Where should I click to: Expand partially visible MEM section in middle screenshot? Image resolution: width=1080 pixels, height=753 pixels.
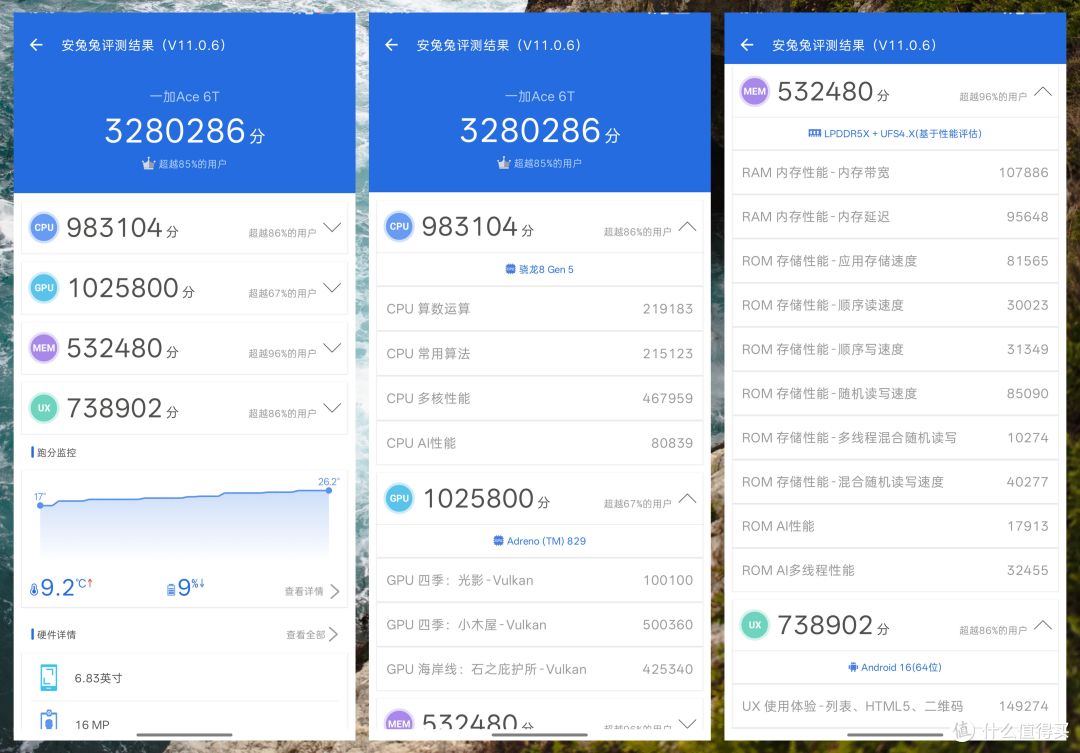coord(687,723)
